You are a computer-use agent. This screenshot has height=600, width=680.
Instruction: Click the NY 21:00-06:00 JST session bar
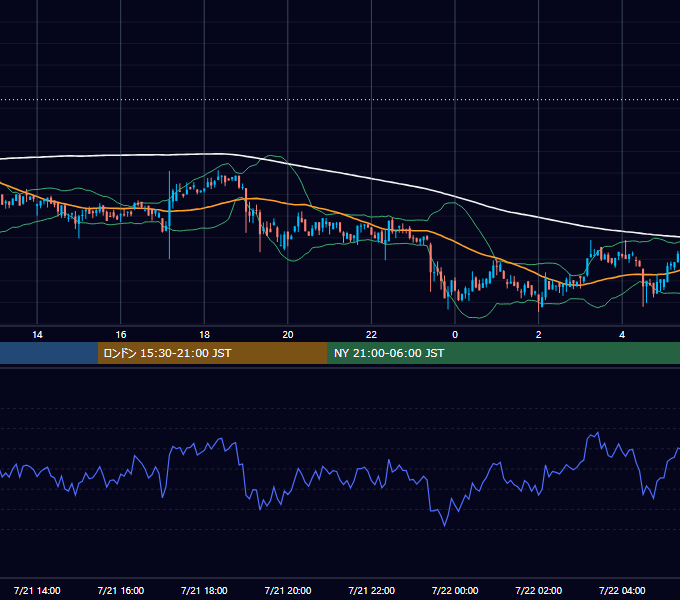pyautogui.click(x=503, y=353)
